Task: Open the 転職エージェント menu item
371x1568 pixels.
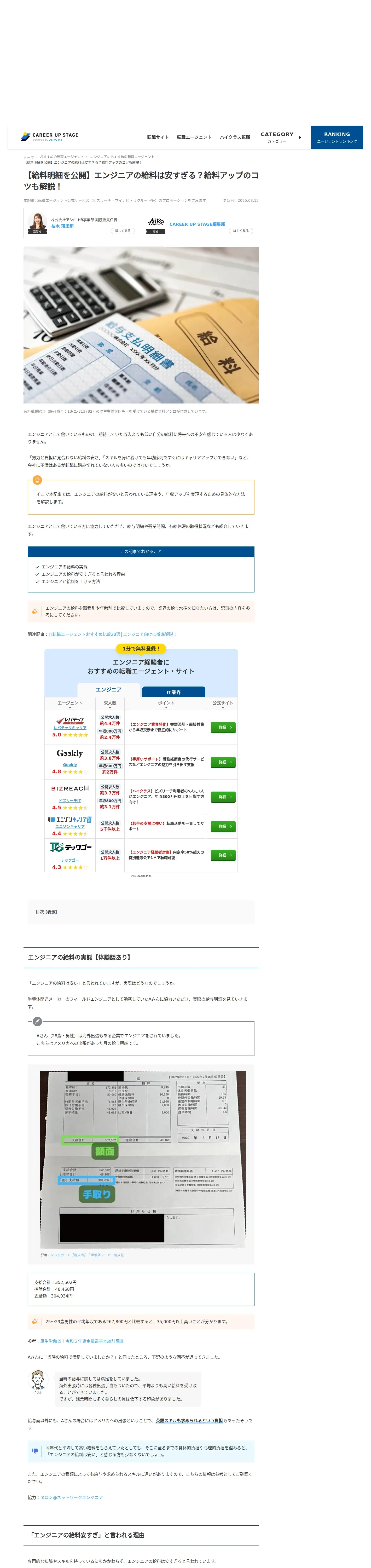Action: coord(194,137)
